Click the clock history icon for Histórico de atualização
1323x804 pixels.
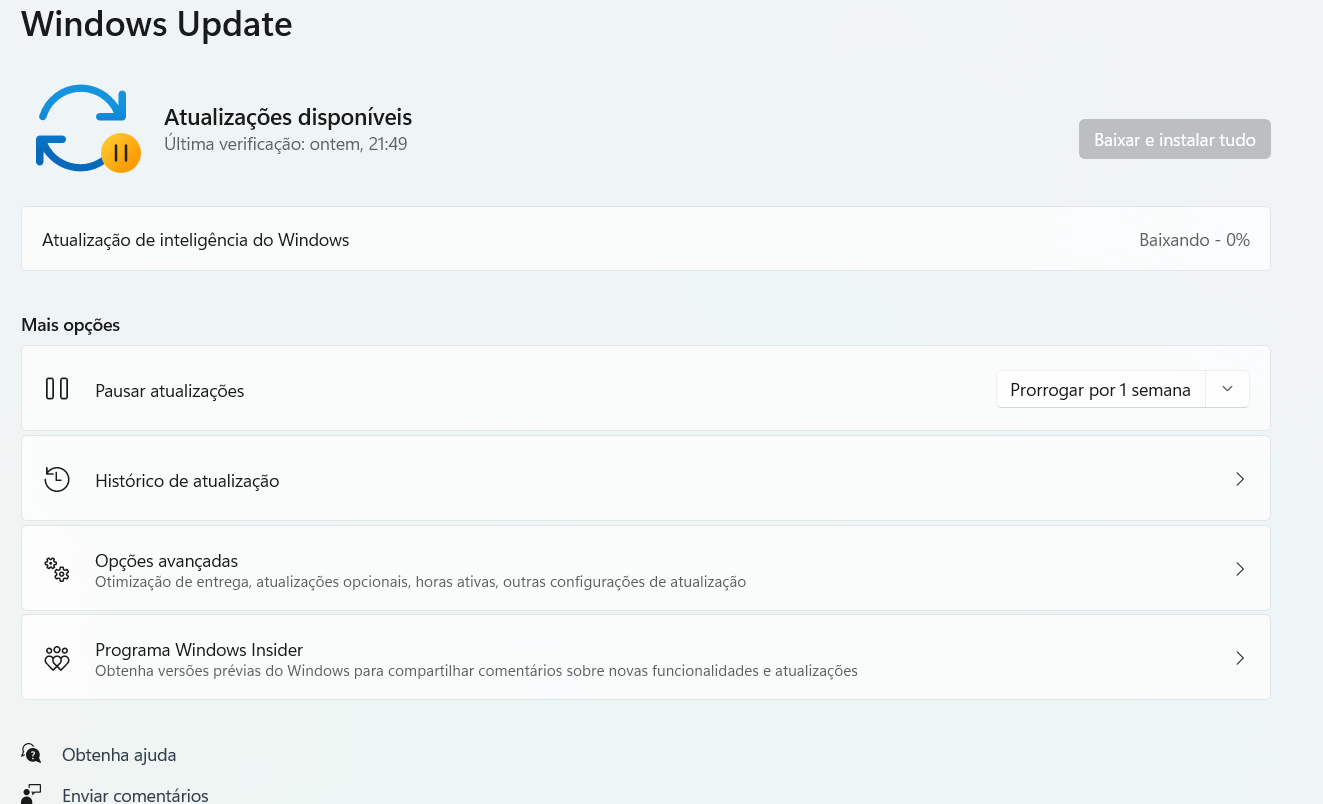point(57,479)
